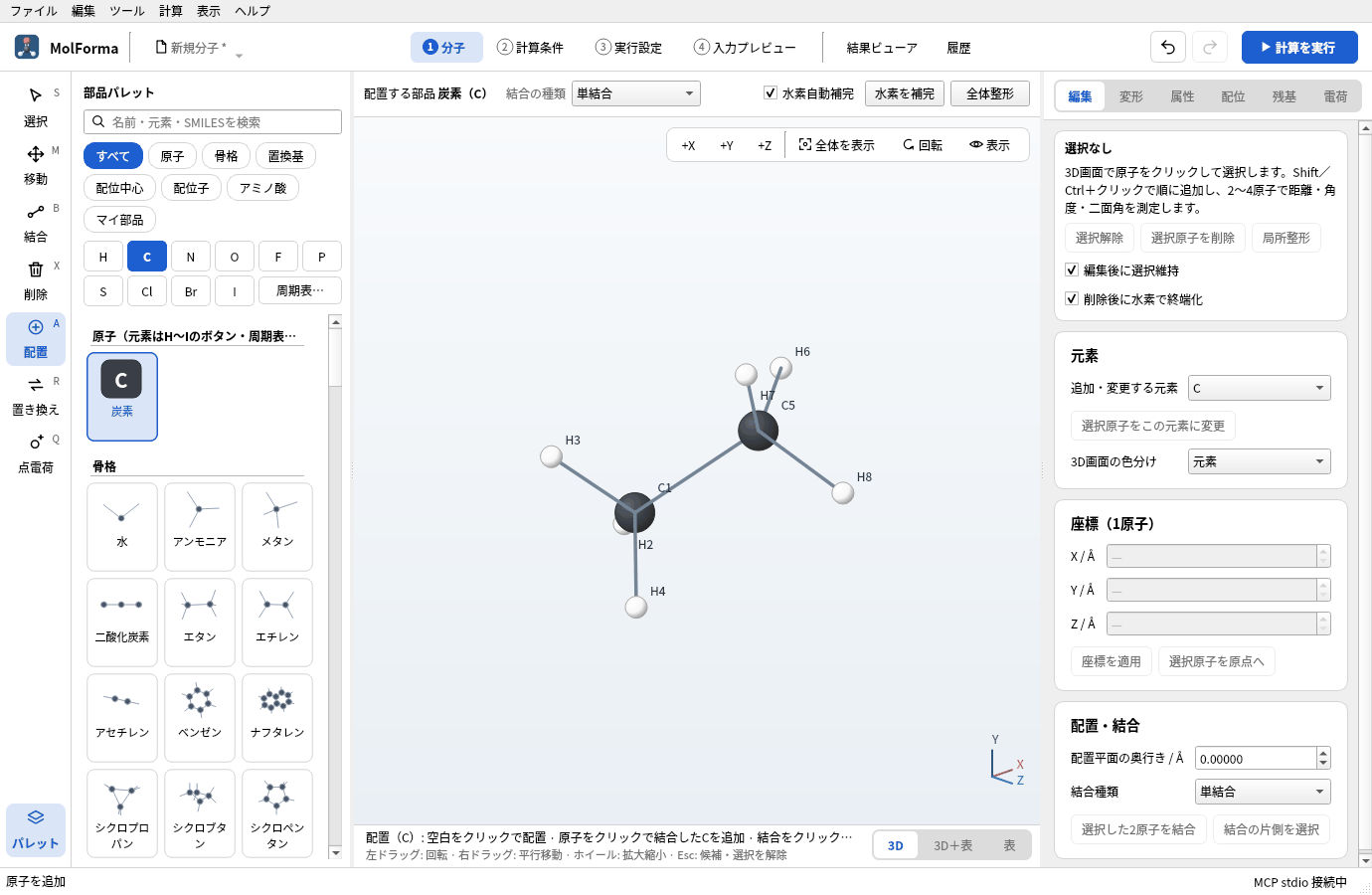Choose the 水 molecule template
The height and width of the screenshot is (895, 1372).
122,525
